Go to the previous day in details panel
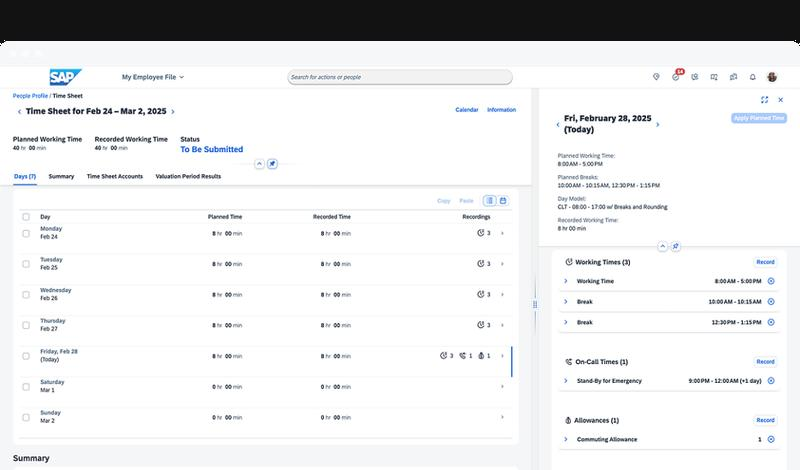This screenshot has height=470, width=800. [558, 124]
